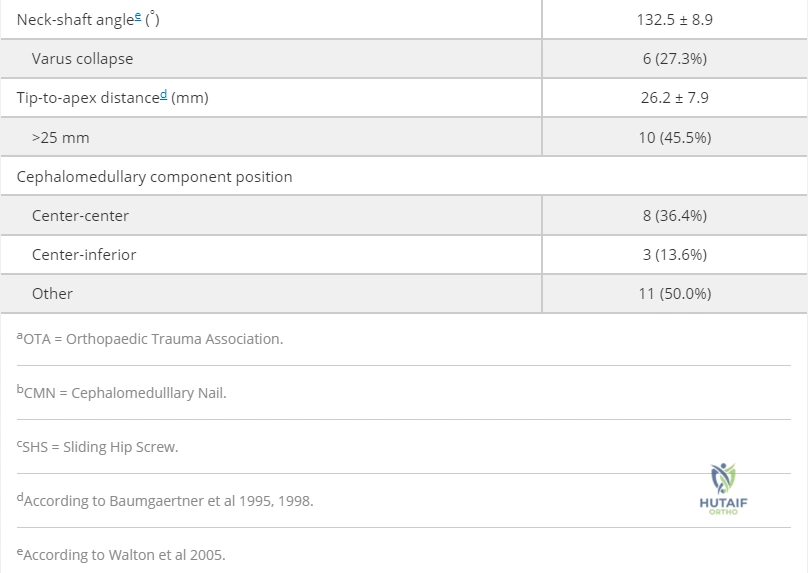808x573 pixels.
Task: Select Cephalomedullary component position heading
Action: [155, 177]
